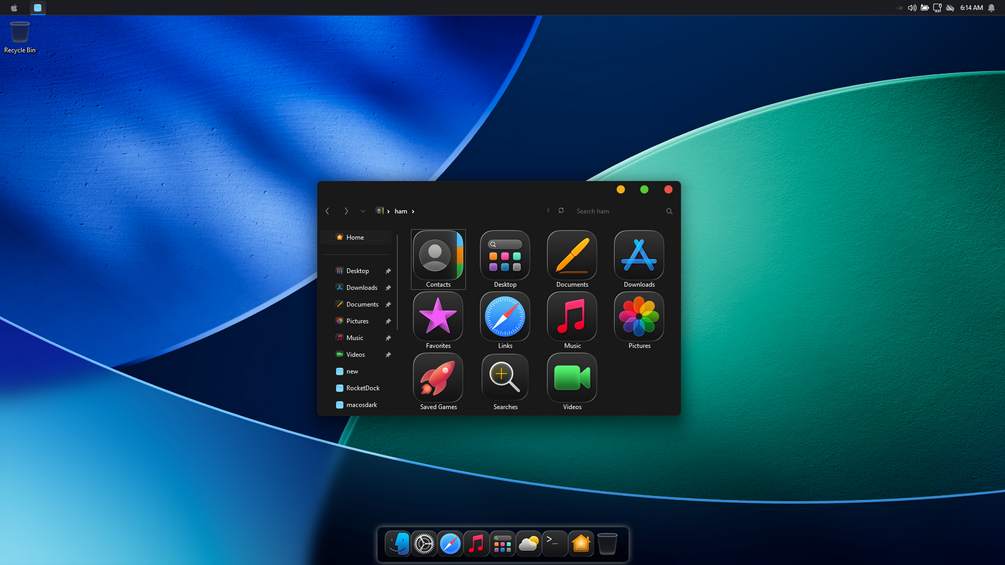Select Documents in the sidebar
1005x565 pixels.
(x=357, y=304)
